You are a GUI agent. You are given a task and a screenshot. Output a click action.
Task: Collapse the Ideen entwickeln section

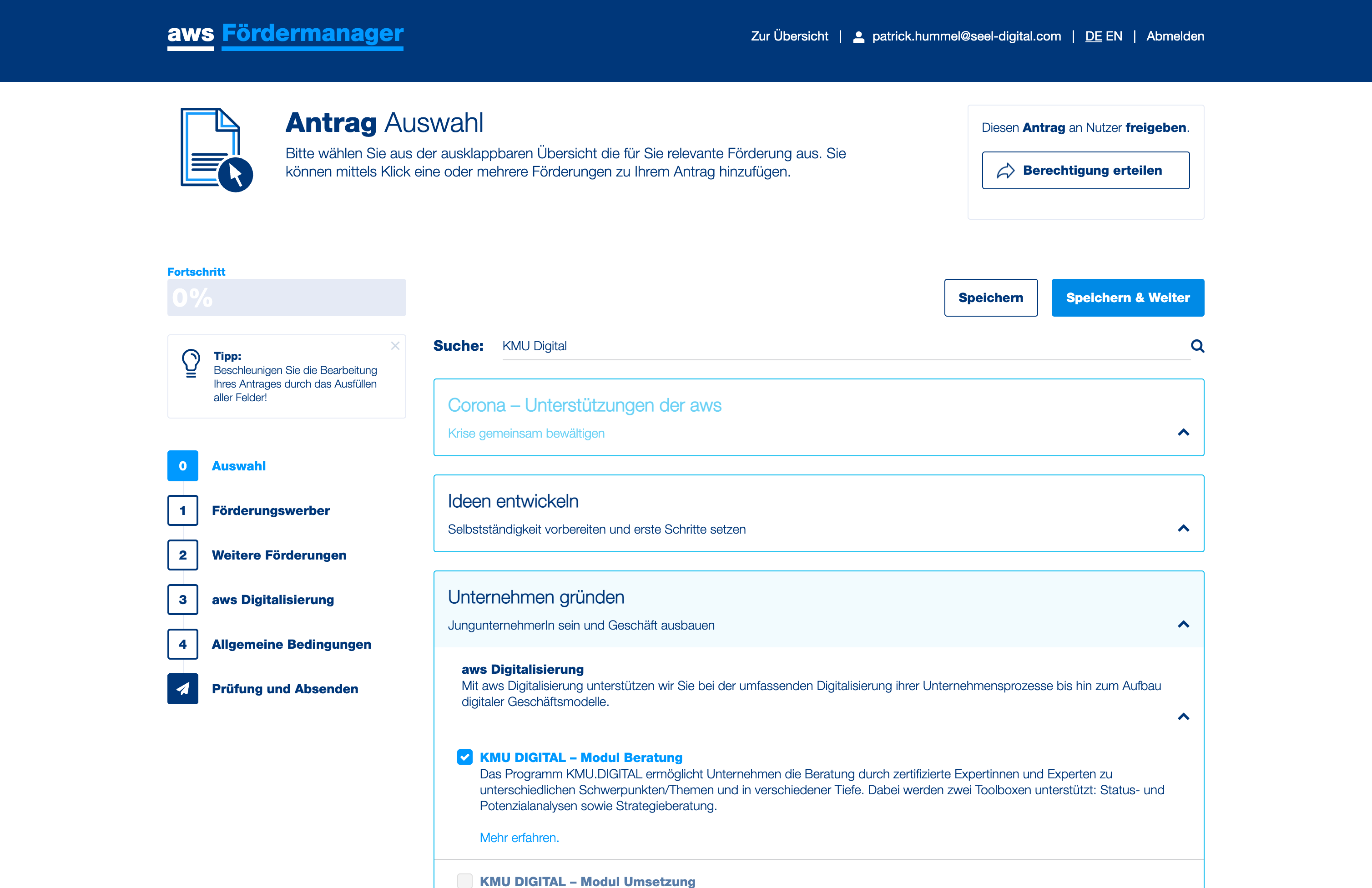click(x=1184, y=528)
